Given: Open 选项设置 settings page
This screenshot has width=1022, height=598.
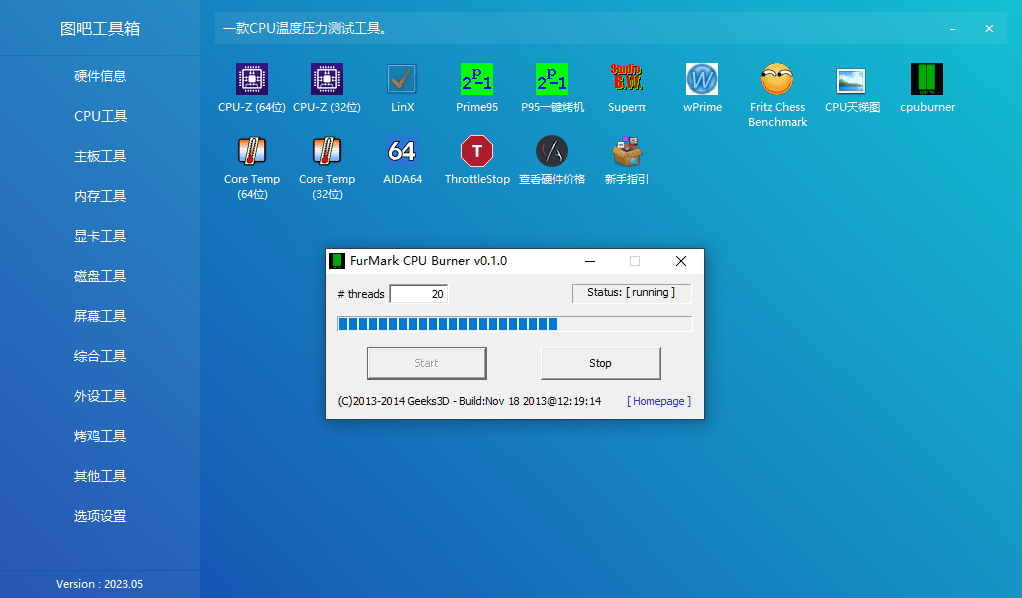Looking at the screenshot, I should coord(100,516).
